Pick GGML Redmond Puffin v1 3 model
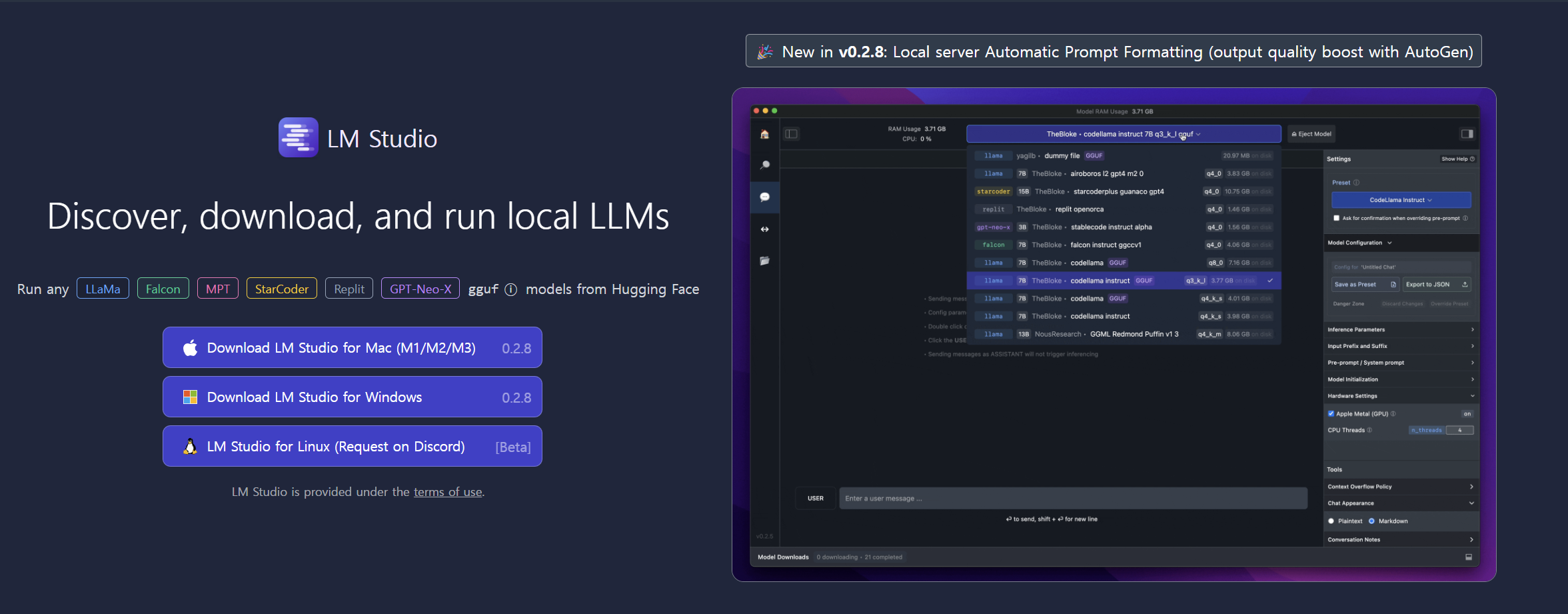The height and width of the screenshot is (614, 1568). point(1124,335)
